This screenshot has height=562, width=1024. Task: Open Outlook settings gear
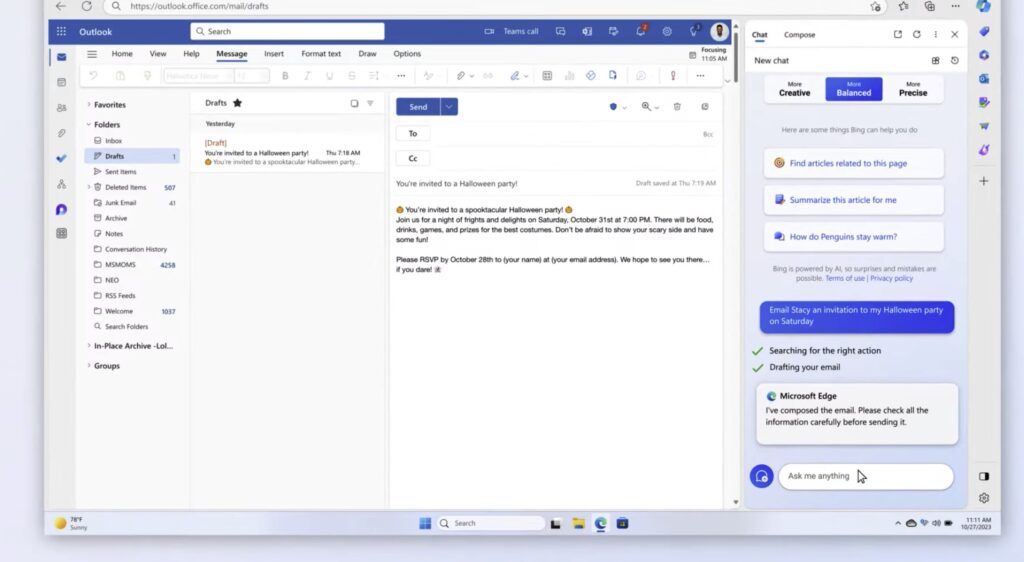click(667, 31)
